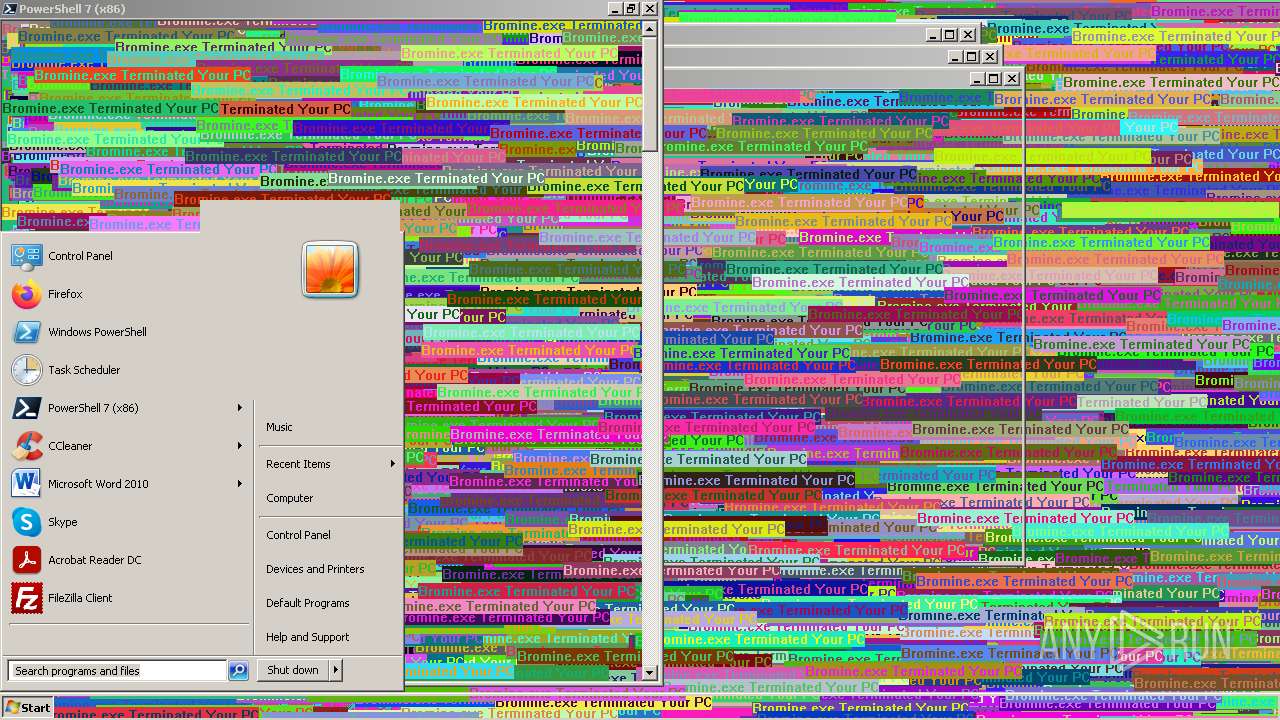The height and width of the screenshot is (720, 1280).
Task: Maximize the PowerShell 7 (x86) window
Action: point(630,9)
